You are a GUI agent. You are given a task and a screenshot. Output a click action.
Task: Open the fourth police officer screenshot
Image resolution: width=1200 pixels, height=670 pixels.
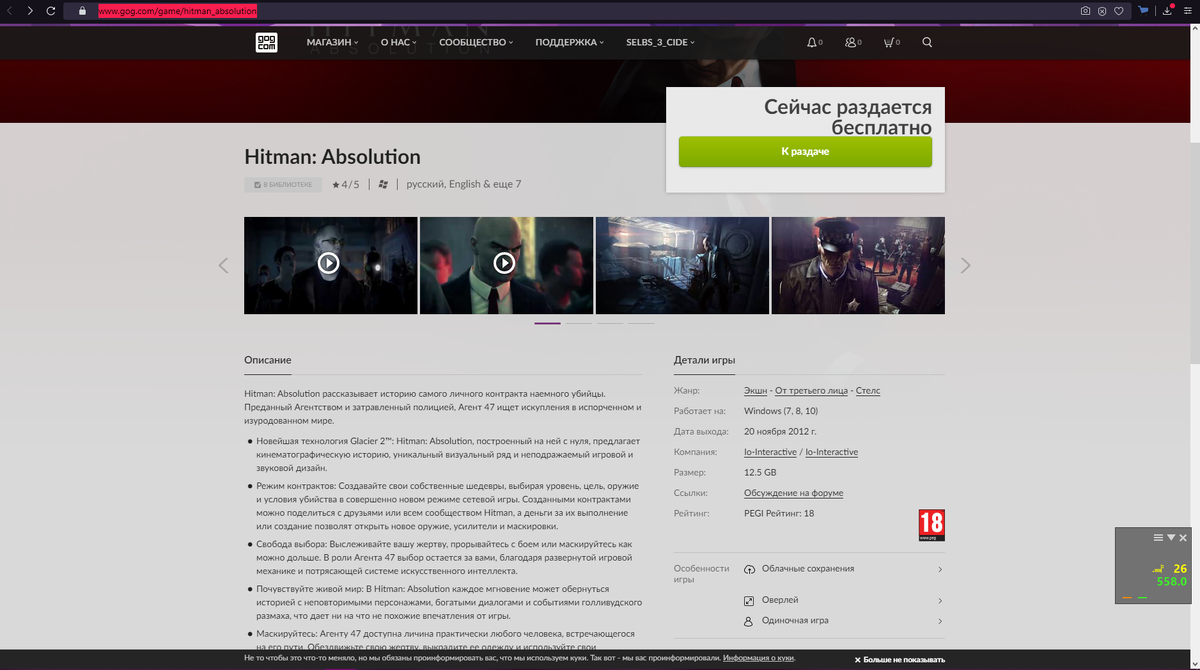click(x=858, y=264)
